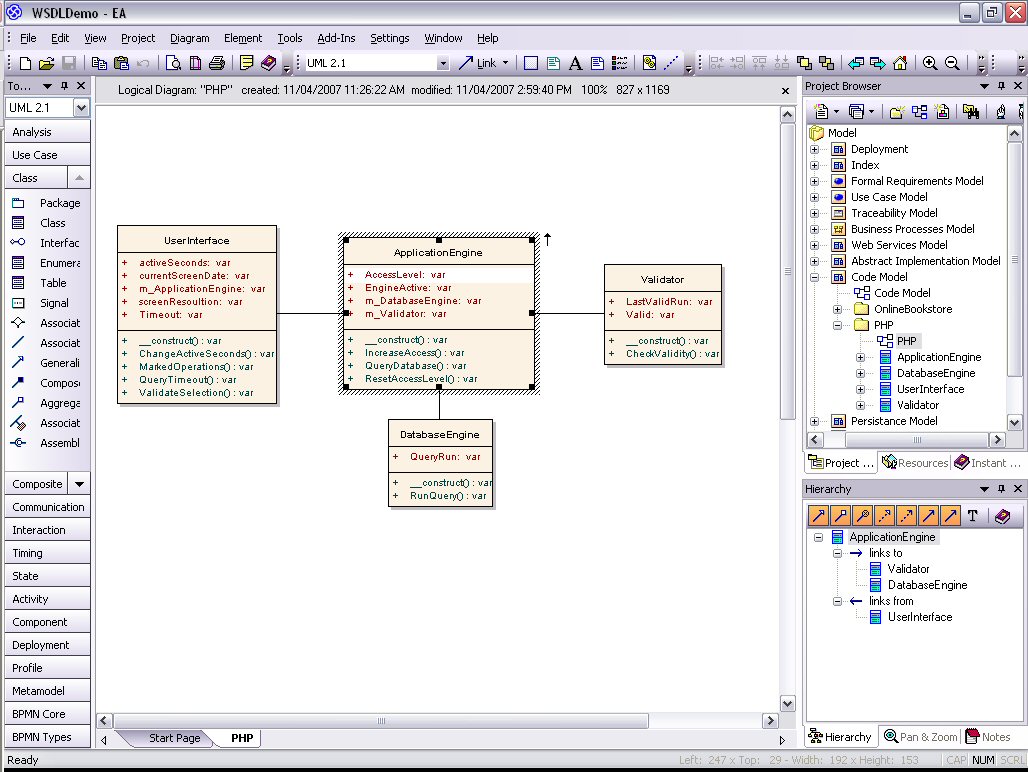Select Web Services Model in browser
1028x772 pixels.
(899, 245)
